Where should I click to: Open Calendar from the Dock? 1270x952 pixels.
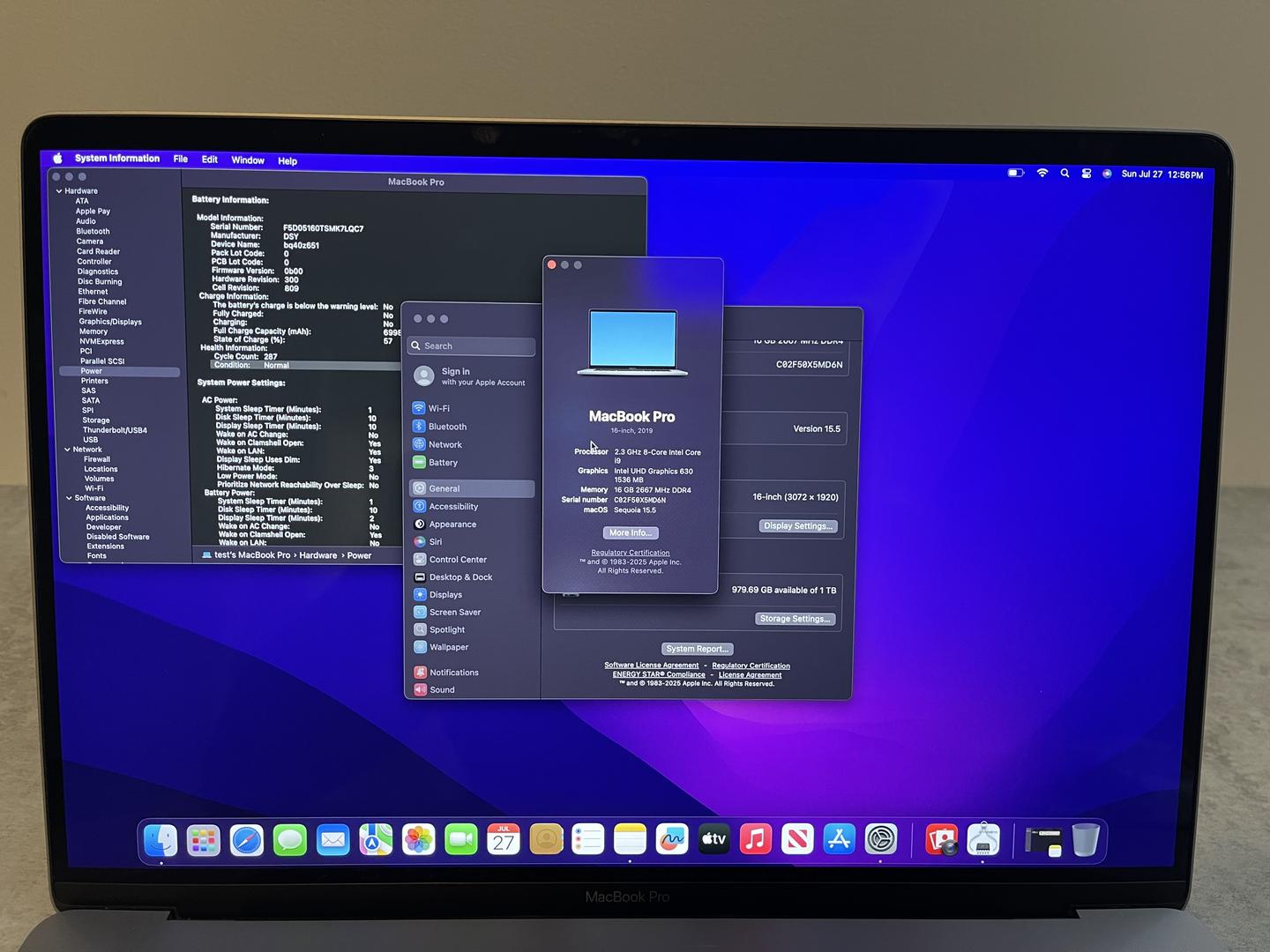pyautogui.click(x=504, y=840)
